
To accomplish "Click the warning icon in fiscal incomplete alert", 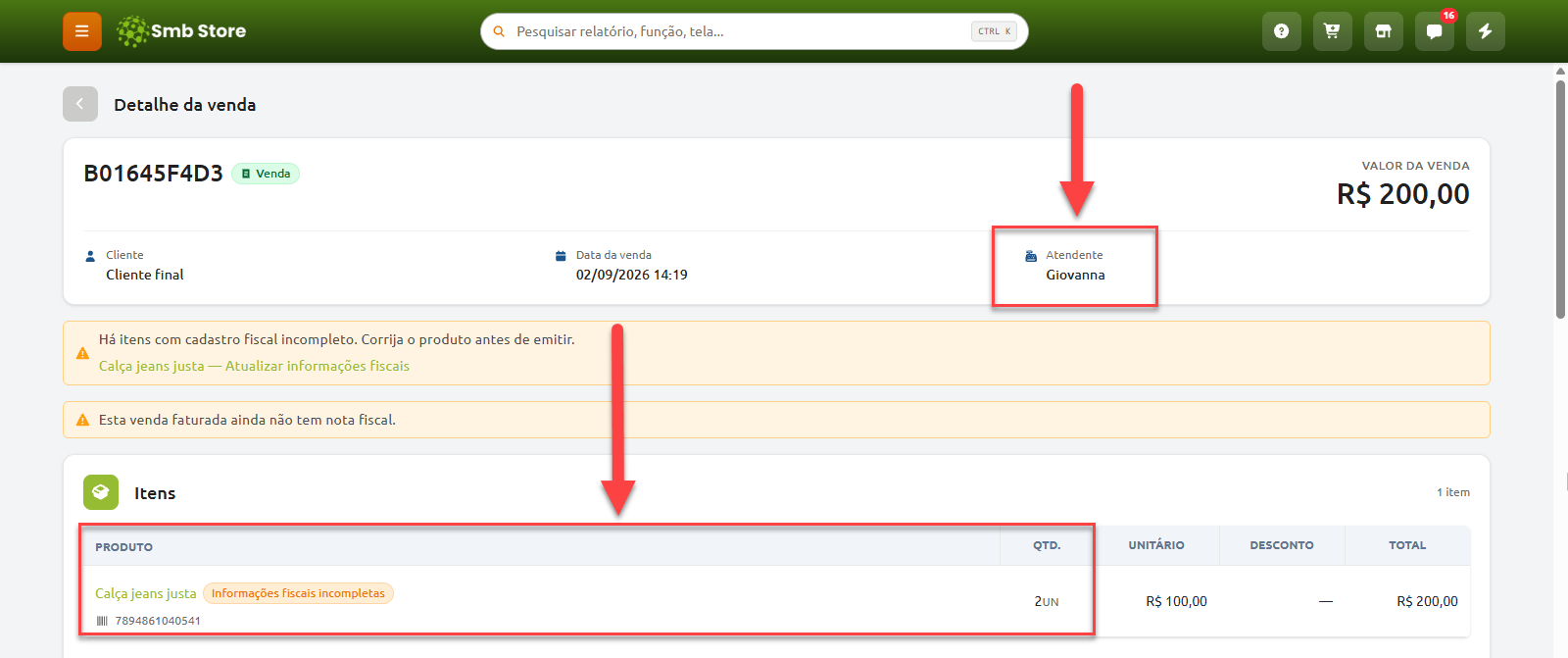I will click(x=82, y=353).
